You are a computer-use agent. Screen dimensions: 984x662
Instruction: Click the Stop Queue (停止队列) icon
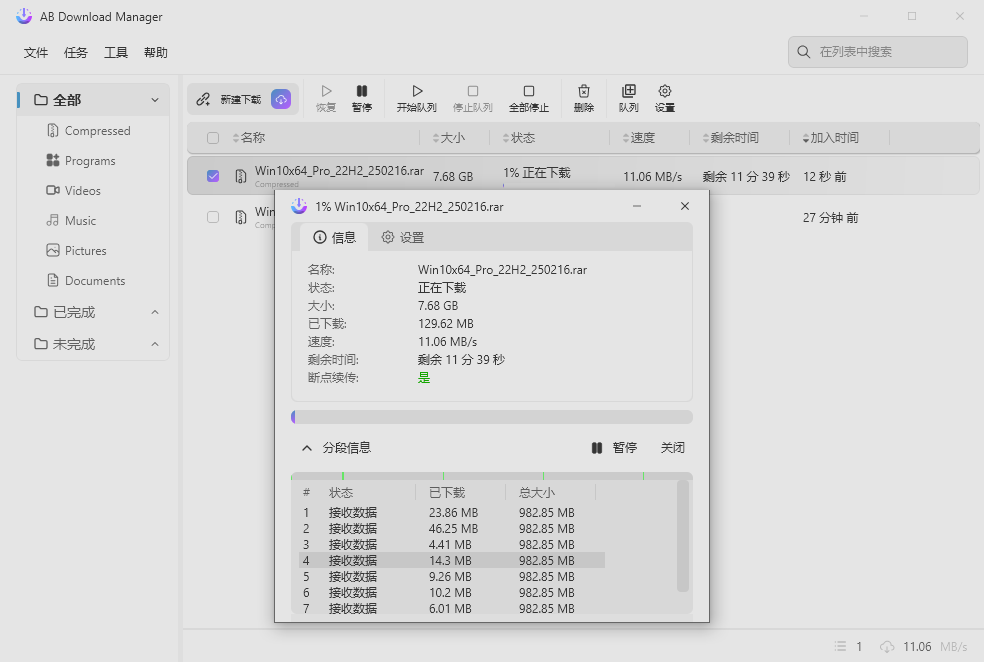click(x=473, y=91)
